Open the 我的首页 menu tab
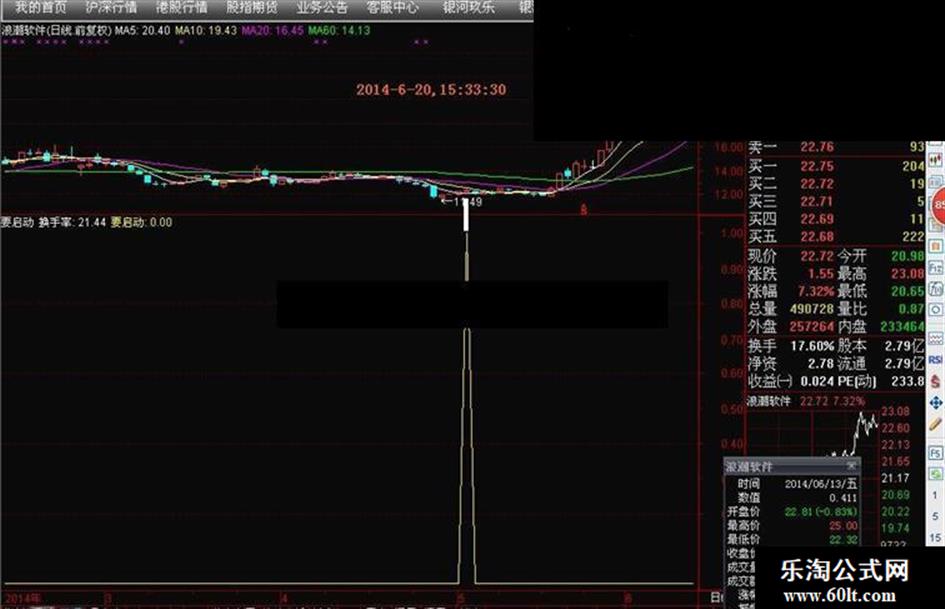Image resolution: width=945 pixels, height=609 pixels. pos(40,7)
